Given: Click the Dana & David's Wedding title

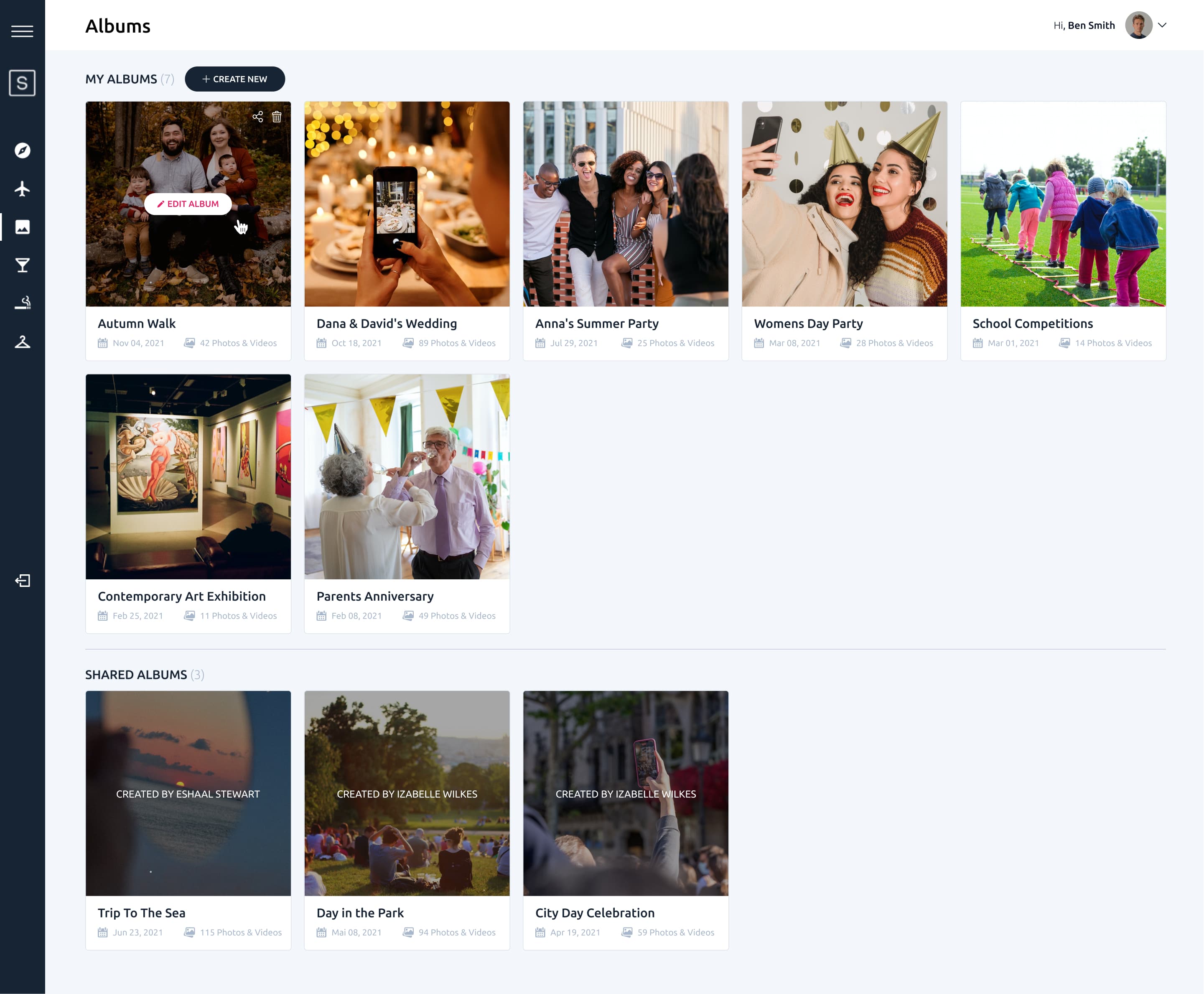Looking at the screenshot, I should click(x=387, y=324).
